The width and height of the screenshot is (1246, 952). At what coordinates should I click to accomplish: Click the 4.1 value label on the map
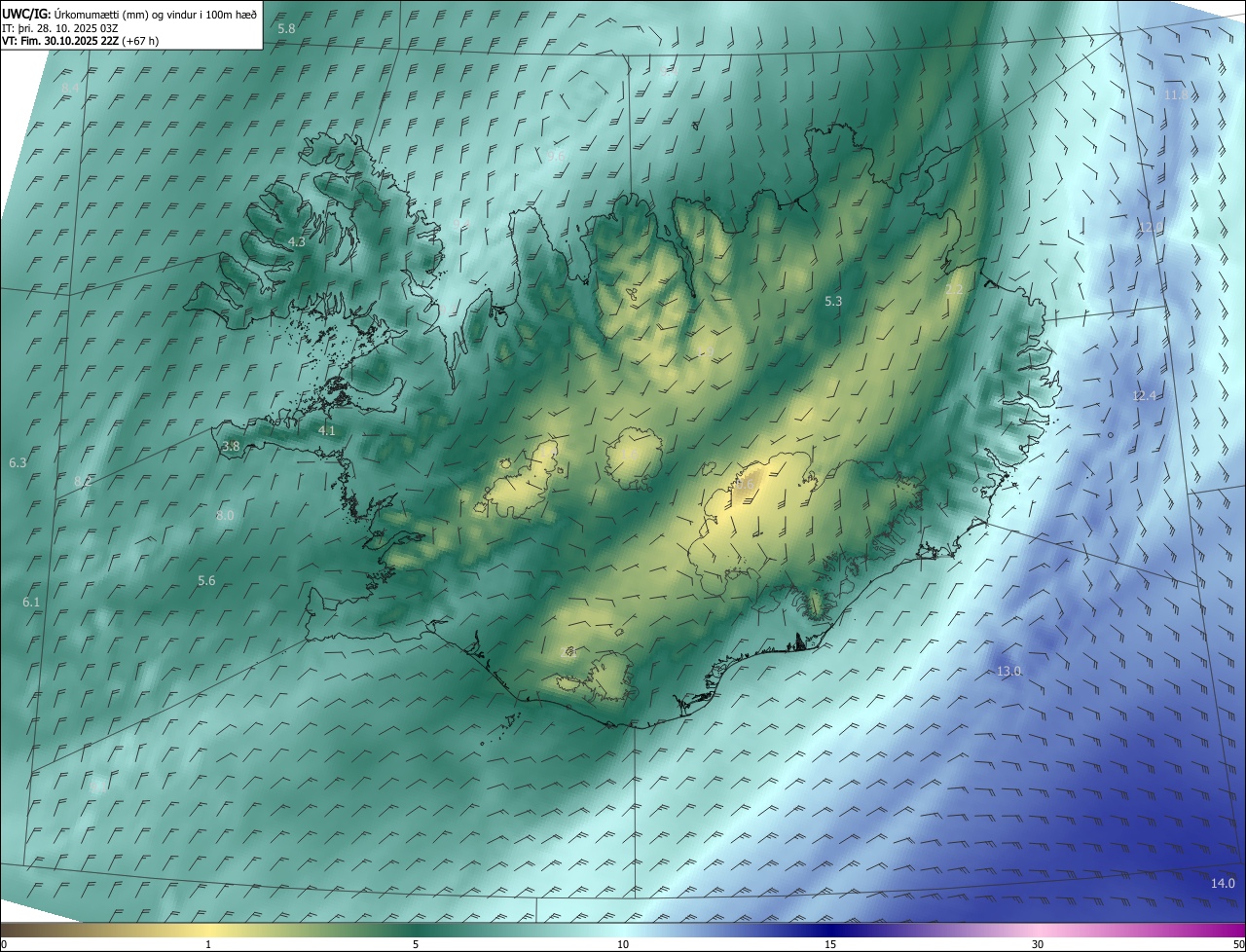pyautogui.click(x=327, y=430)
